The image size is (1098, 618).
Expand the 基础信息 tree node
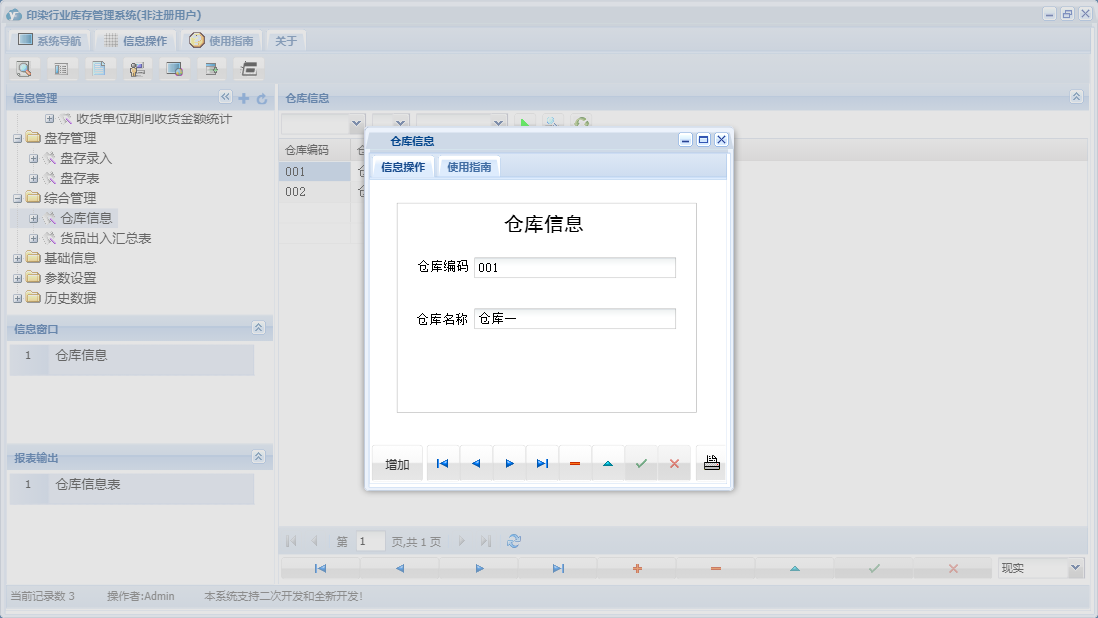pos(17,258)
